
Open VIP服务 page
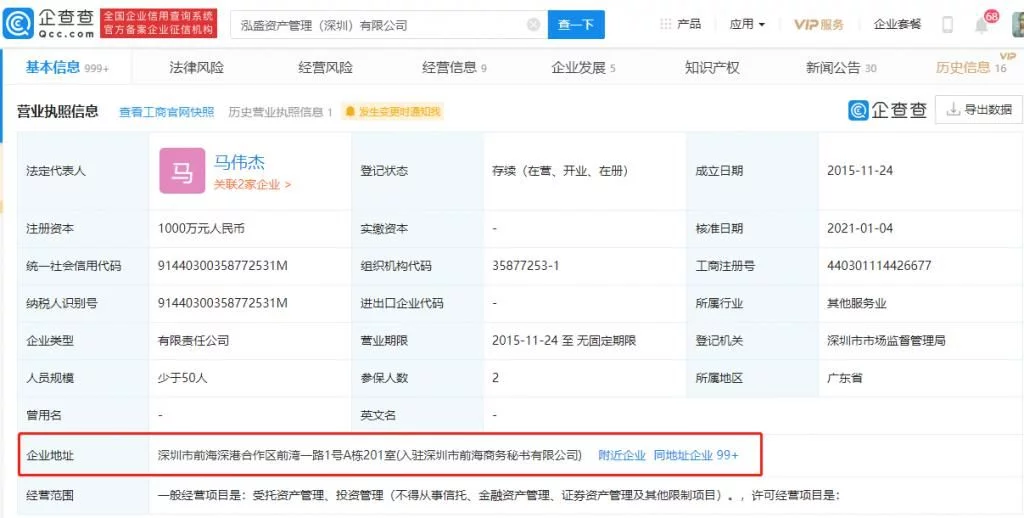point(819,24)
